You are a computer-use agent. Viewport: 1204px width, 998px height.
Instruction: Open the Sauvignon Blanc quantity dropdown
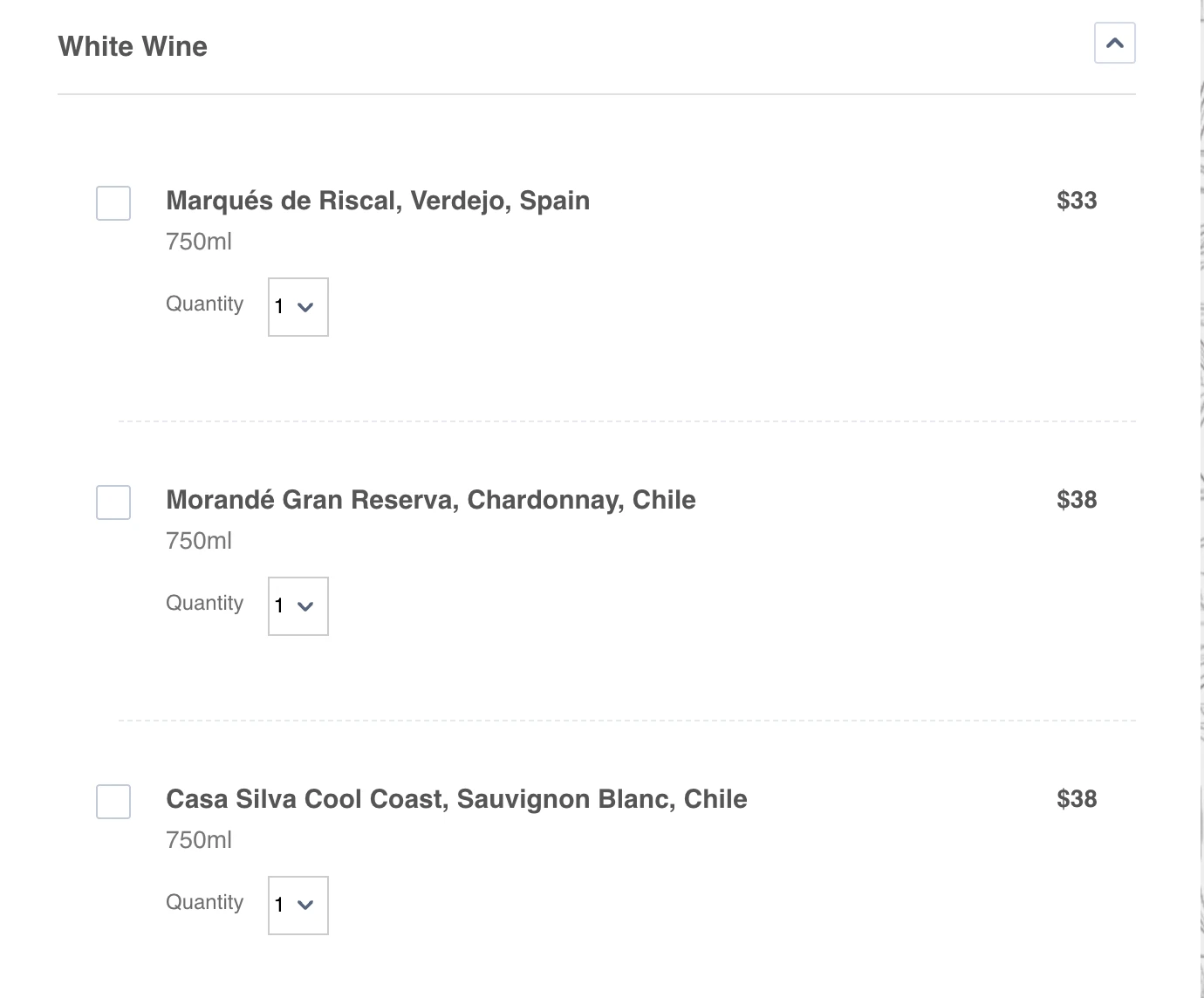coord(298,906)
